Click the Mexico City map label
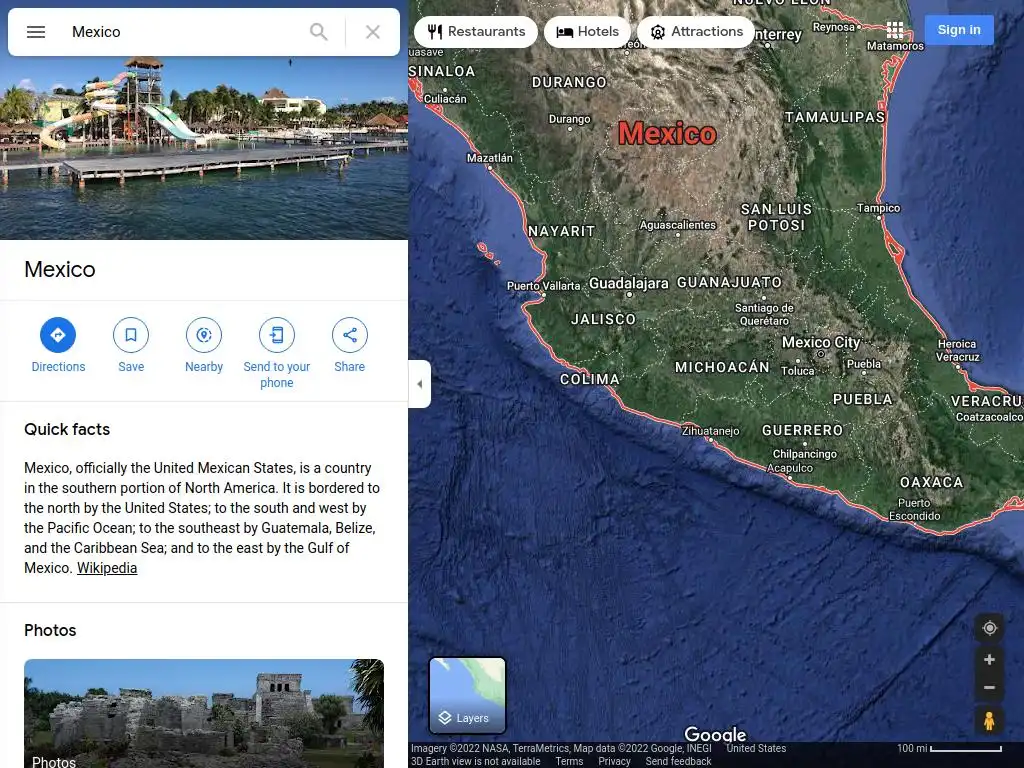Image resolution: width=1024 pixels, height=768 pixels. [x=821, y=342]
